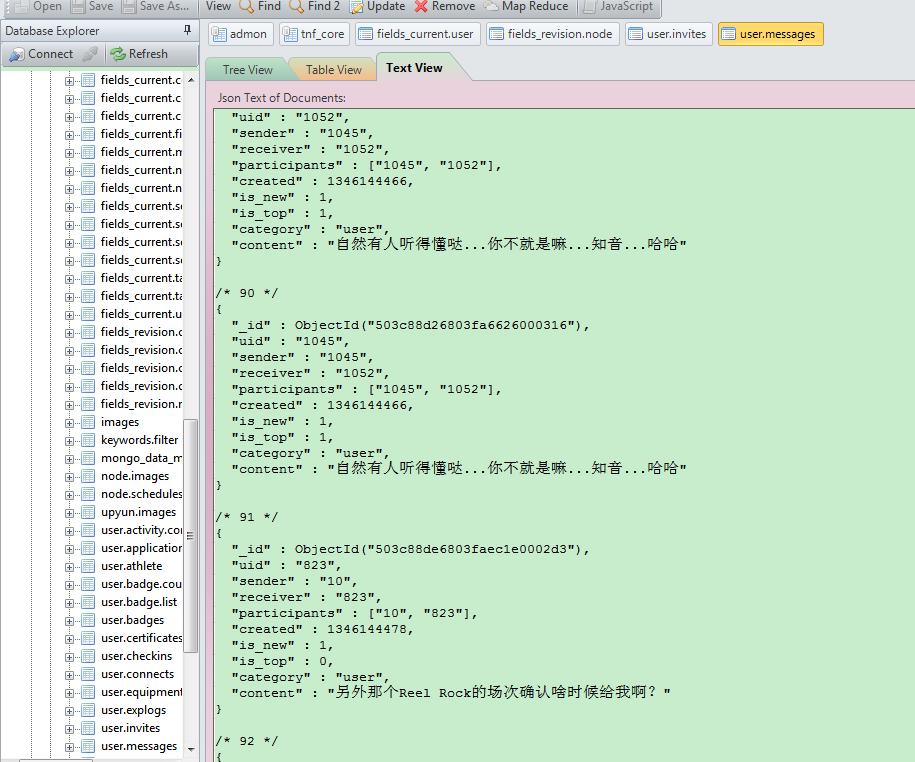Click the Connect button

(41, 54)
